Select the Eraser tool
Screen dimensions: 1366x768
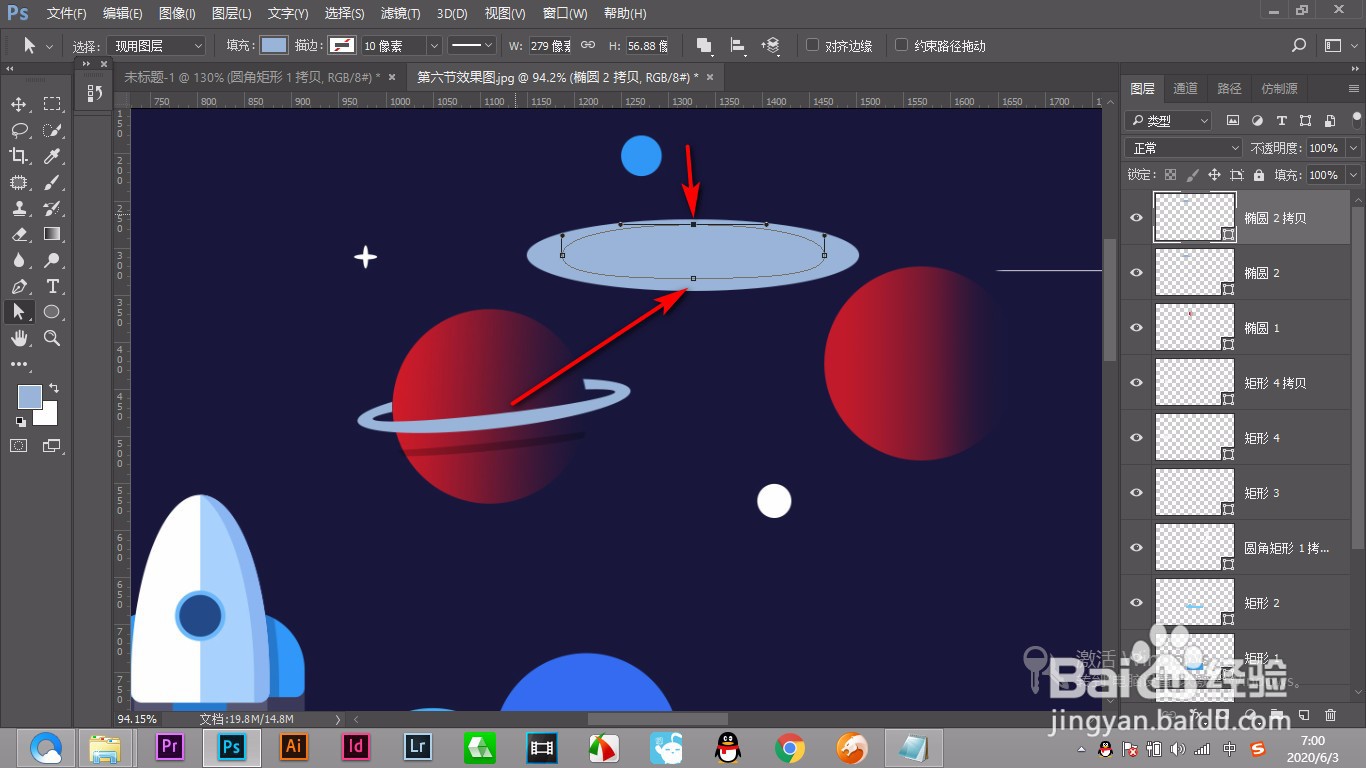(18, 234)
